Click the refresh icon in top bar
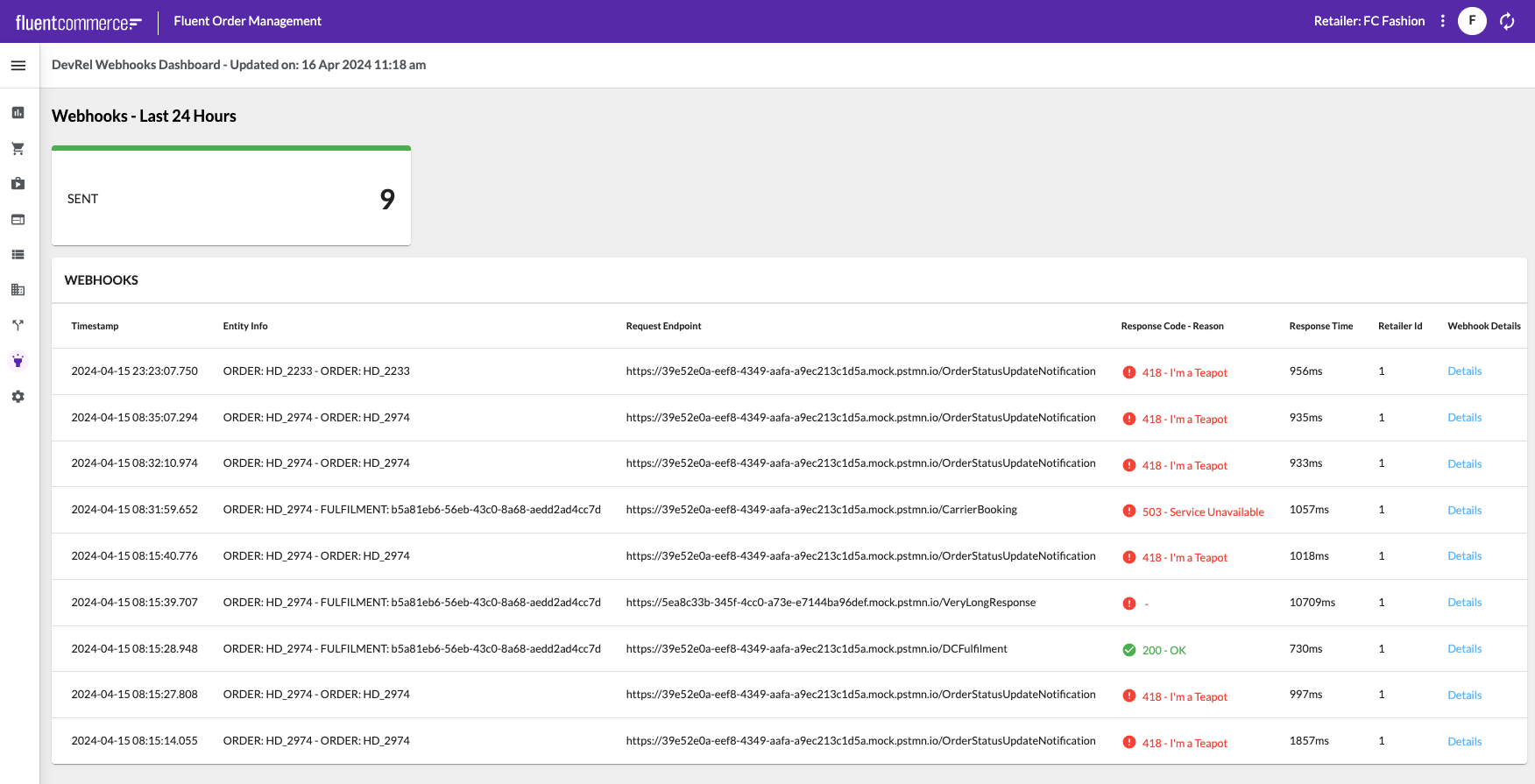The width and height of the screenshot is (1535, 784). (x=1507, y=21)
